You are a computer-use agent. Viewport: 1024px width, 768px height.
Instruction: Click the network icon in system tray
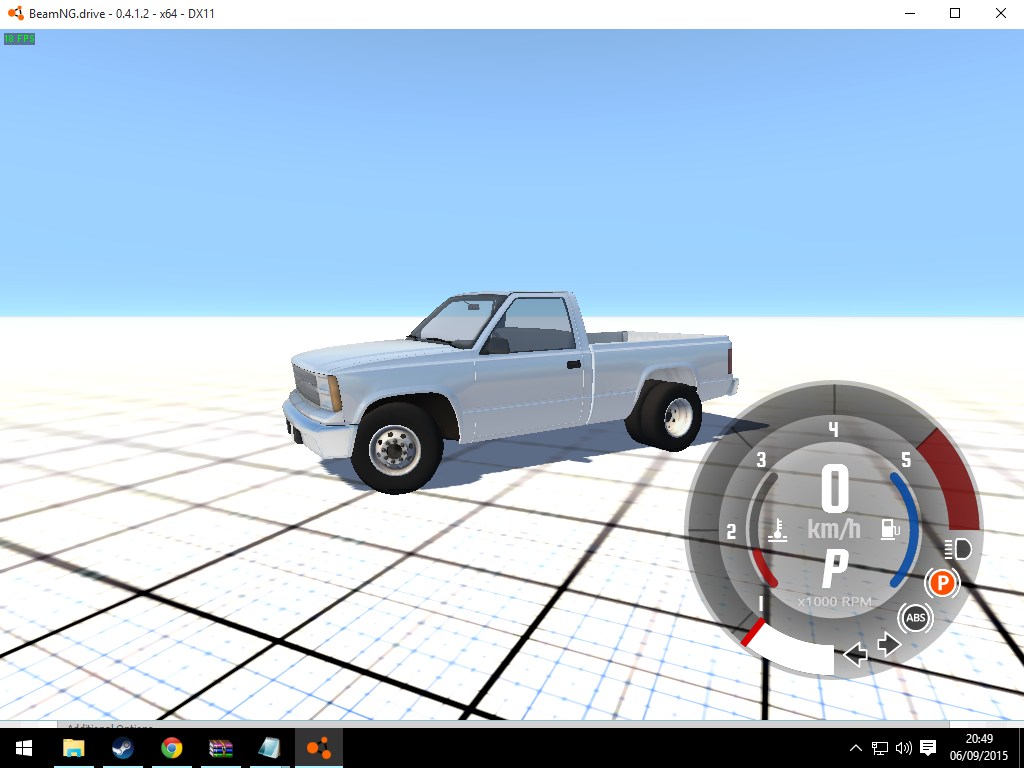880,748
